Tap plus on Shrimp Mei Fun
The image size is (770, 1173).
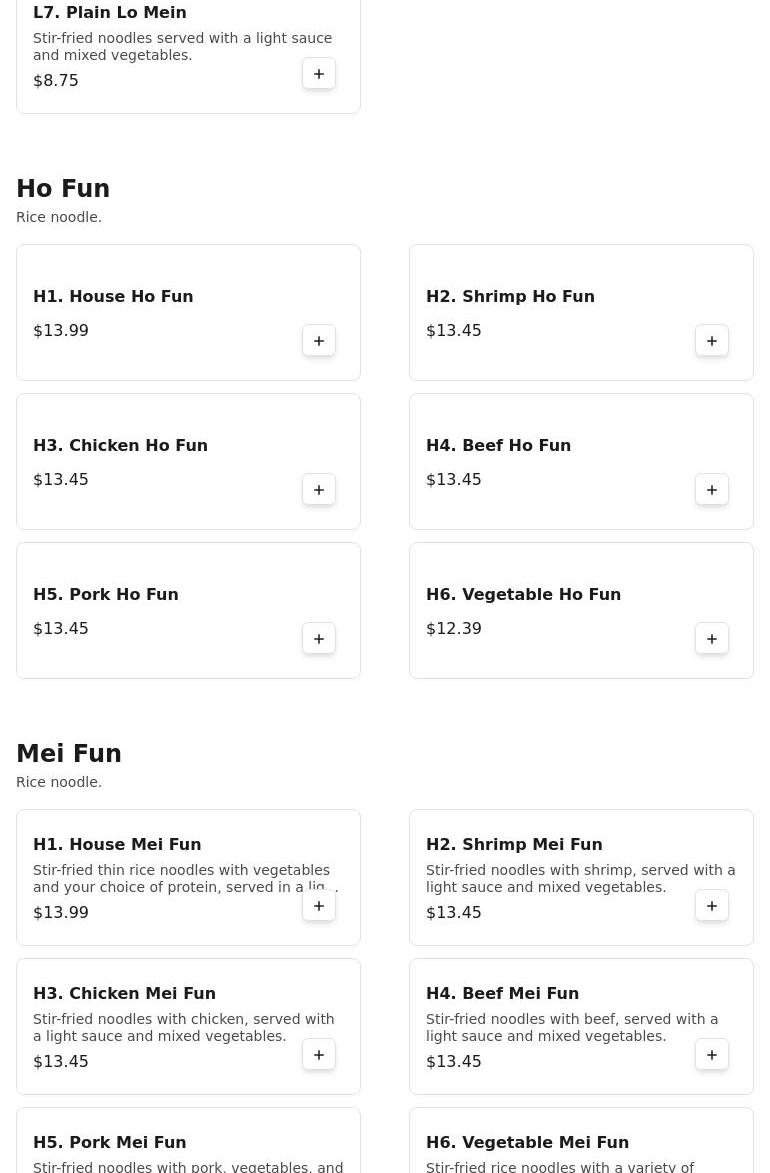(x=712, y=906)
